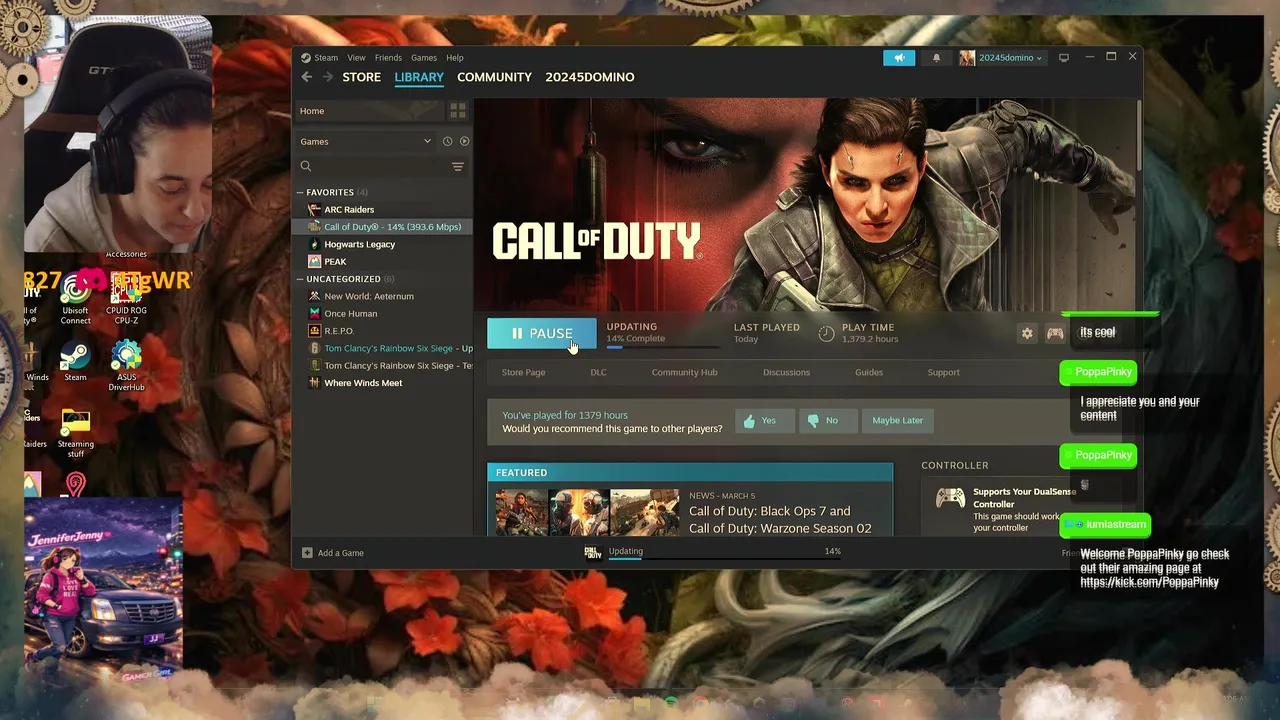Click the Add a Game text
This screenshot has height=720, width=1280.
(x=341, y=553)
